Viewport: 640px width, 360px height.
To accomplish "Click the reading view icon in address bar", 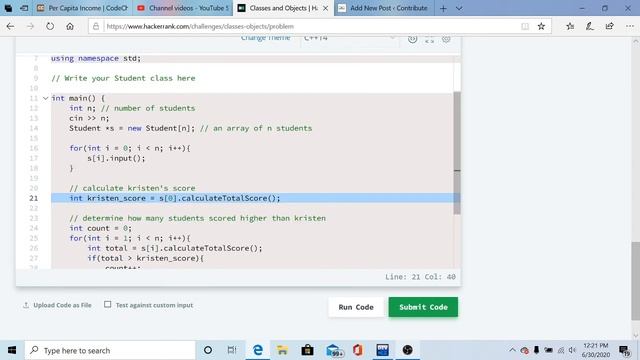I will [525, 26].
